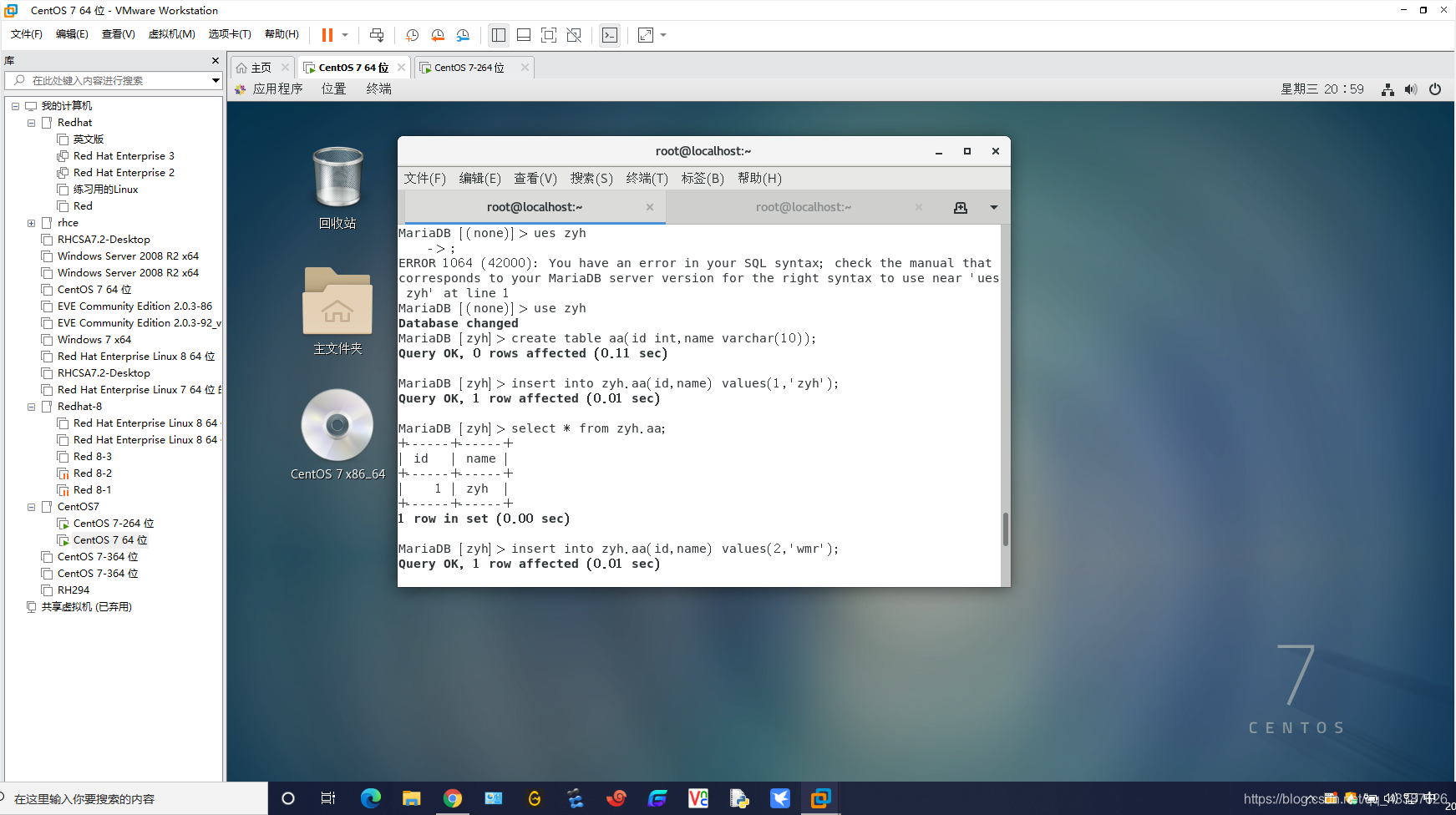Click the network status icon in GNOME bar

pos(1388,89)
